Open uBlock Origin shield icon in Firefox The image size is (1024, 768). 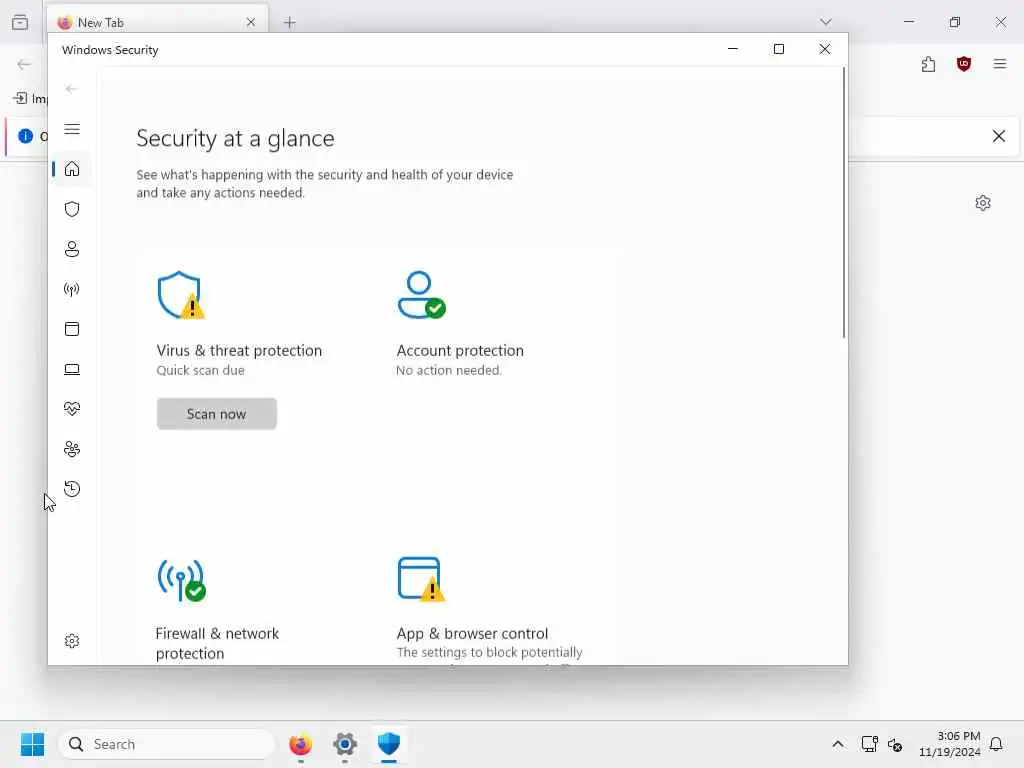point(964,64)
